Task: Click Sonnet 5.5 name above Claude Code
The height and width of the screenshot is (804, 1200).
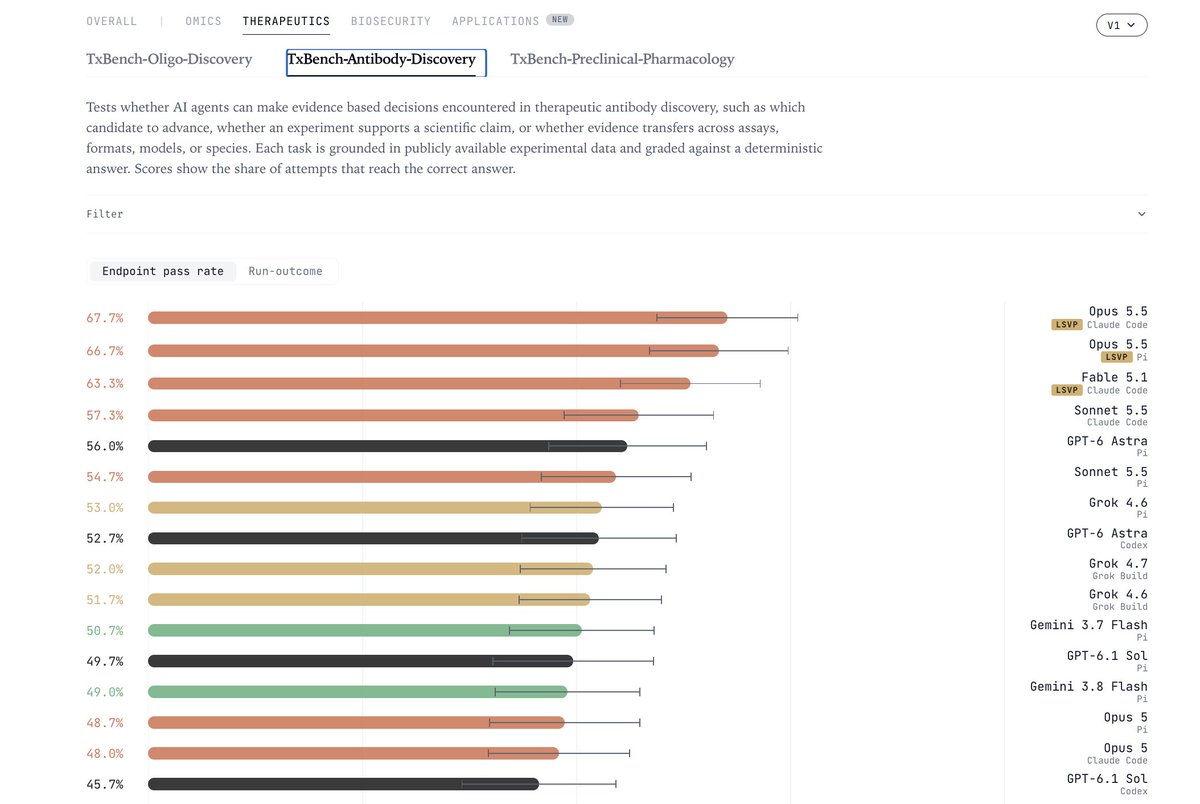Action: click(x=1111, y=410)
